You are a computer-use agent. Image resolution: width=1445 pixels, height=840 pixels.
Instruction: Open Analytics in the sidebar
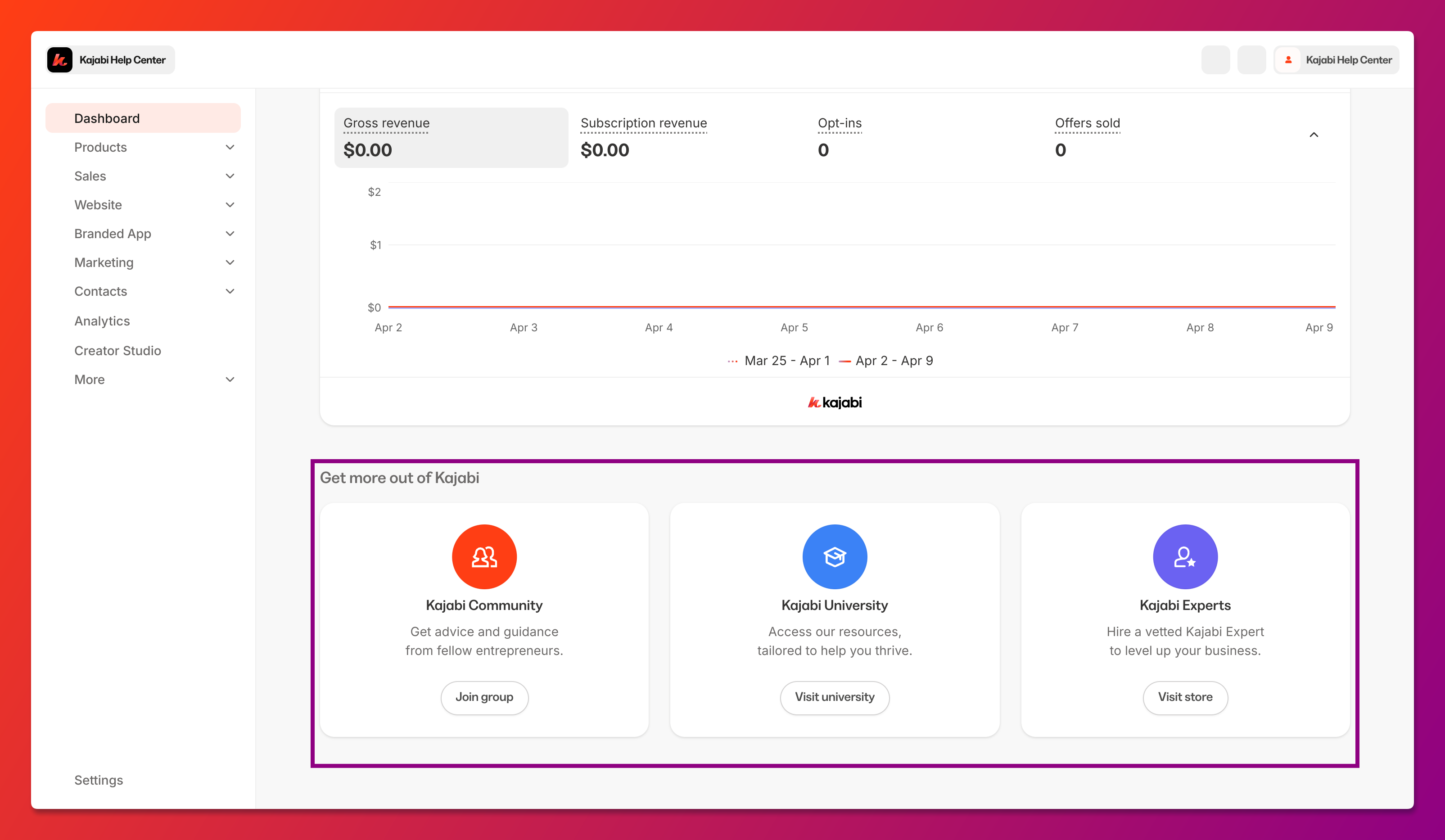(102, 321)
